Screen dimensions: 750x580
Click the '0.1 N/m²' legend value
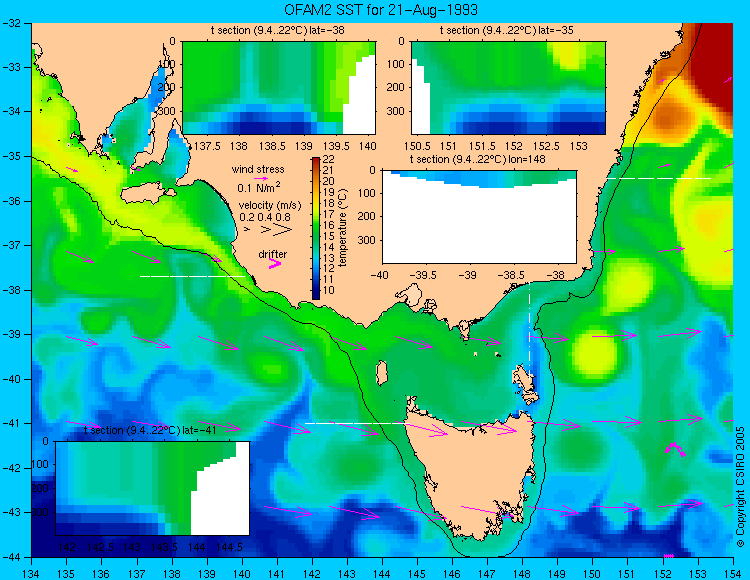(x=259, y=187)
